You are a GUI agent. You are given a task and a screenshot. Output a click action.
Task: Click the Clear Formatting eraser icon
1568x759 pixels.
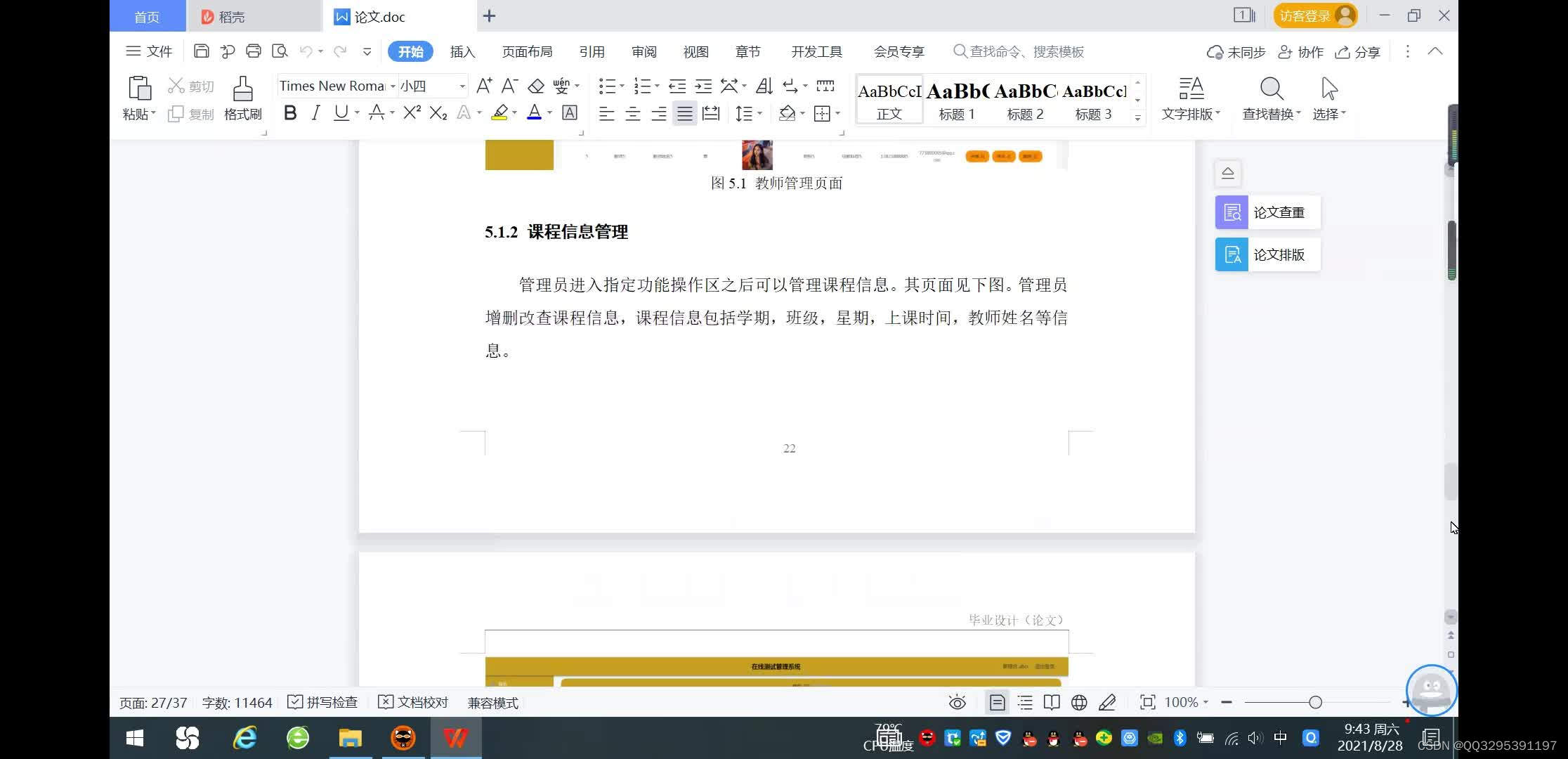pos(536,86)
